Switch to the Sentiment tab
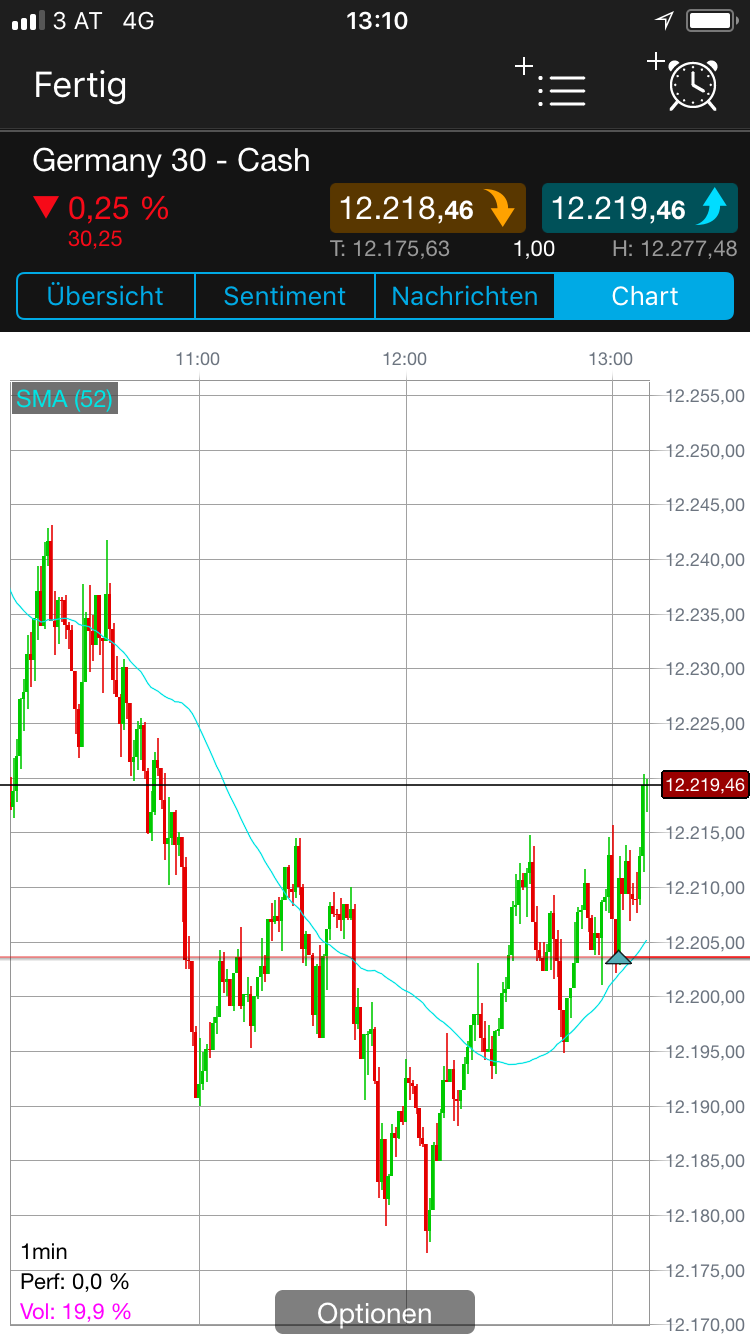Viewport: 750px width, 1334px height. pos(284,296)
